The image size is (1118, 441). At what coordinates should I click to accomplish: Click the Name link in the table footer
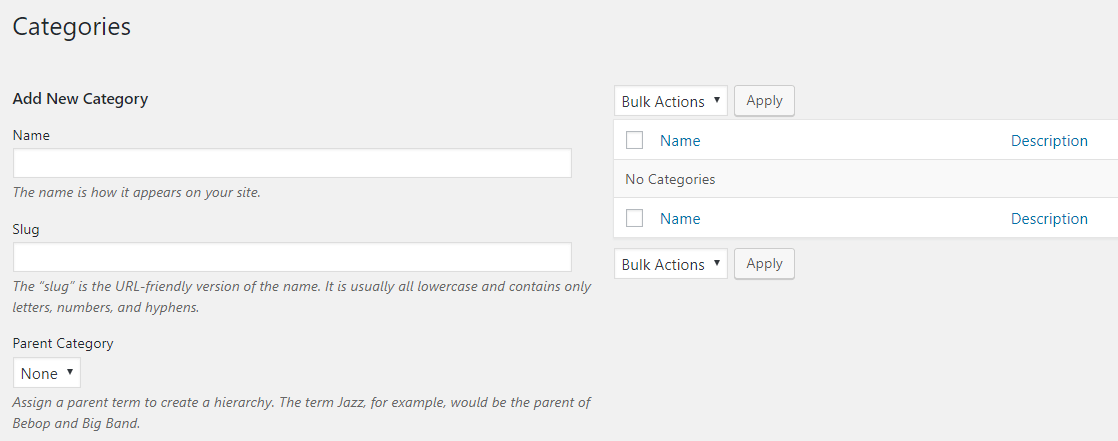click(680, 218)
